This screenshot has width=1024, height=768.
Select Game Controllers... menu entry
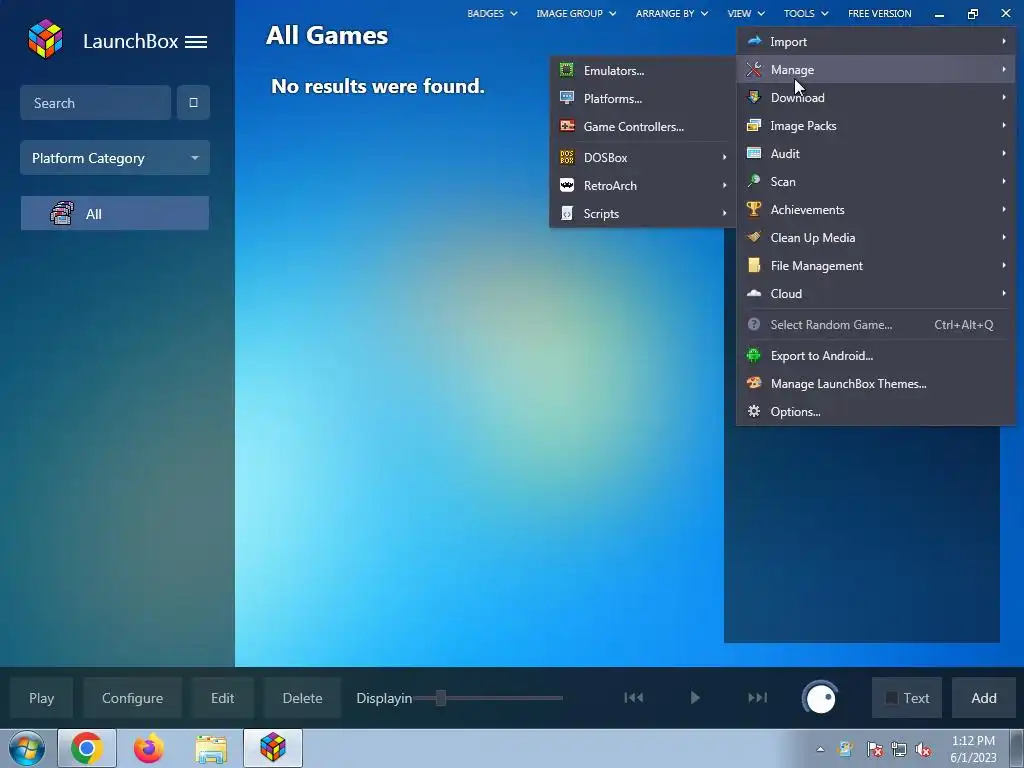click(643, 127)
